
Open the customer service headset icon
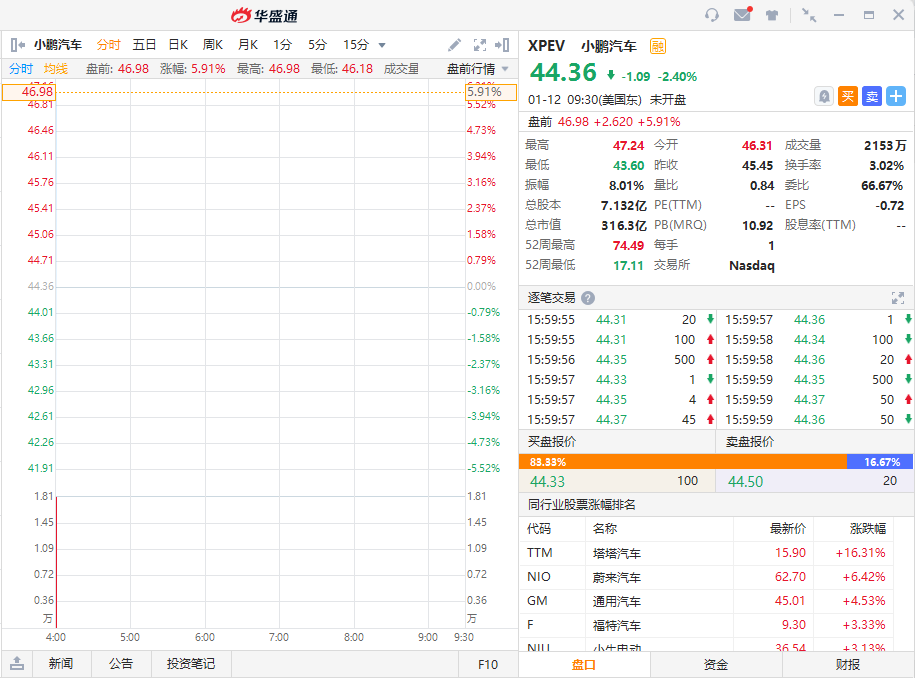(712, 15)
